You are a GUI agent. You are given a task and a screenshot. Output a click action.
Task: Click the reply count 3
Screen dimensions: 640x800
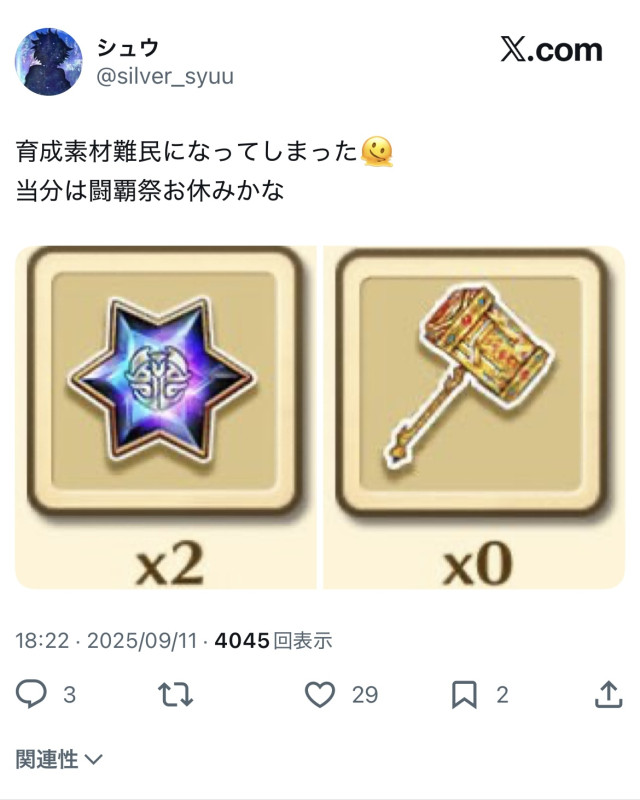coord(69,695)
